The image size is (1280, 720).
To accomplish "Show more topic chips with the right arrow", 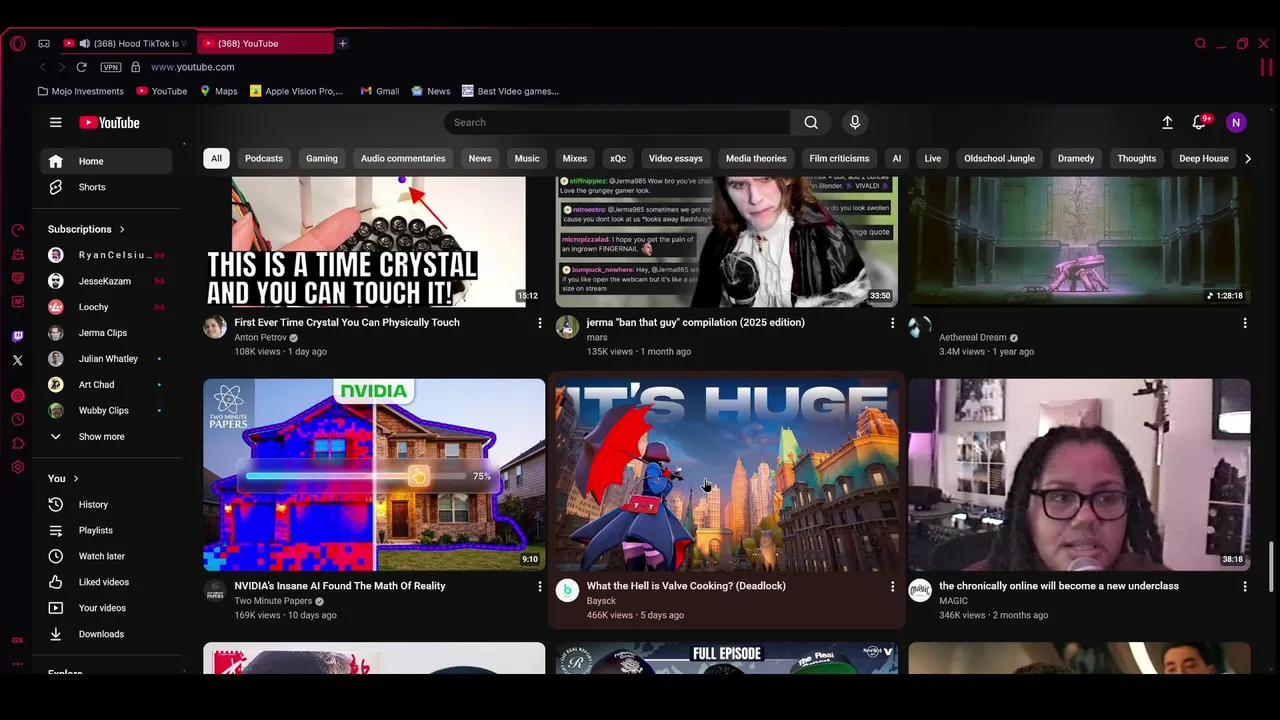I will point(1247,158).
